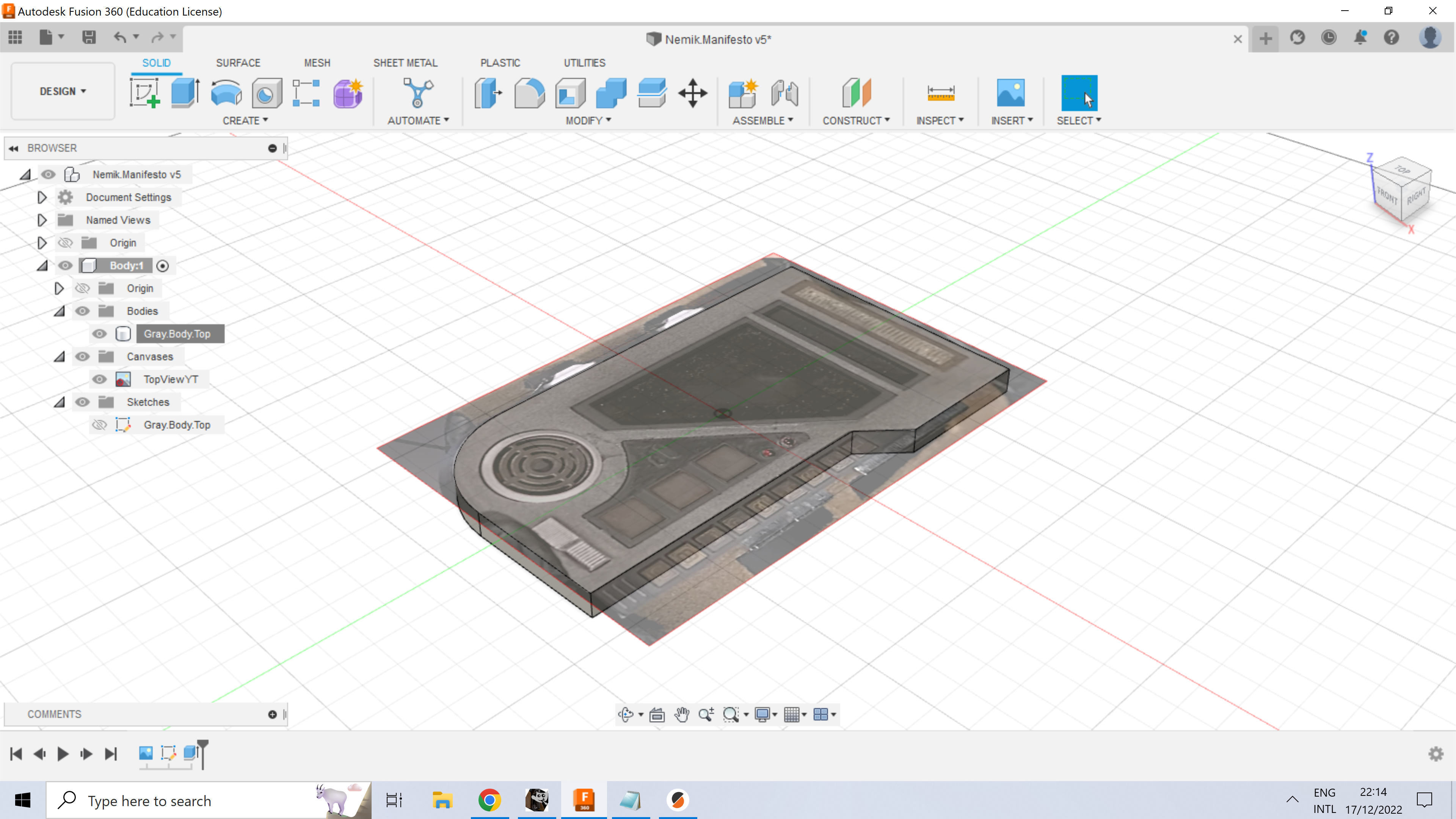Select the Press Pull tool

(488, 93)
